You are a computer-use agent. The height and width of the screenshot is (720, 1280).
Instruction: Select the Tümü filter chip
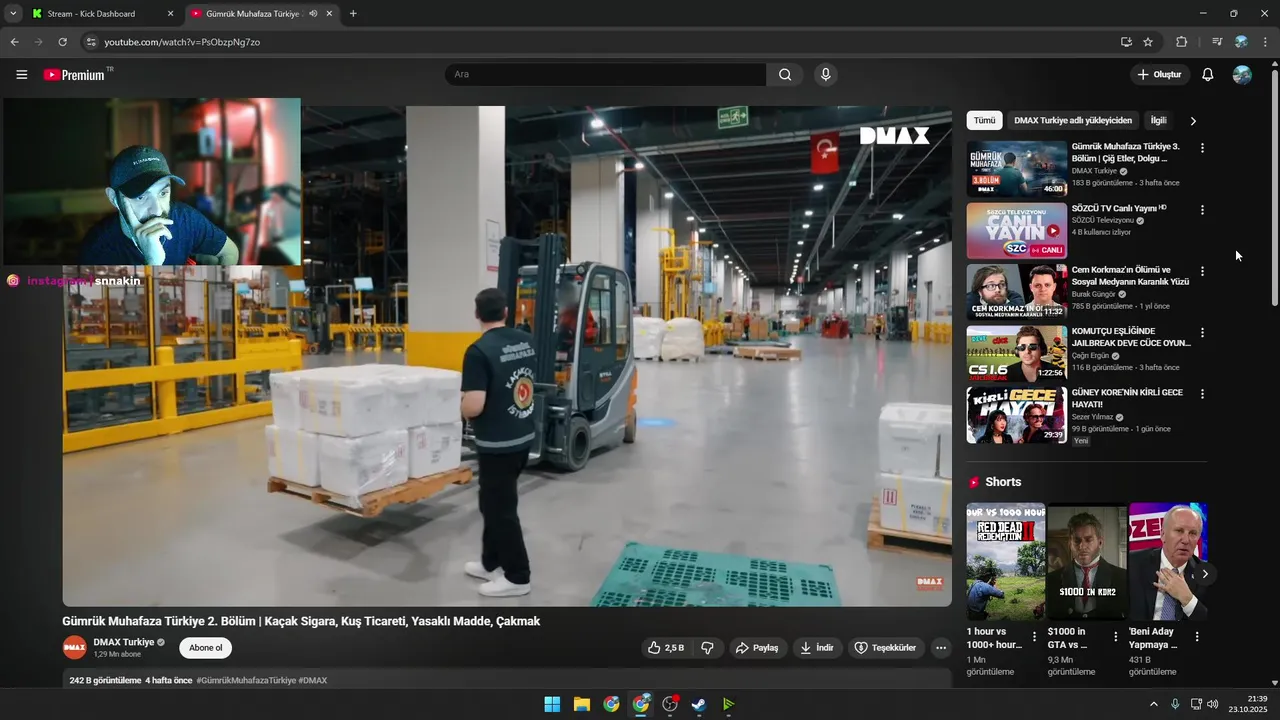985,120
